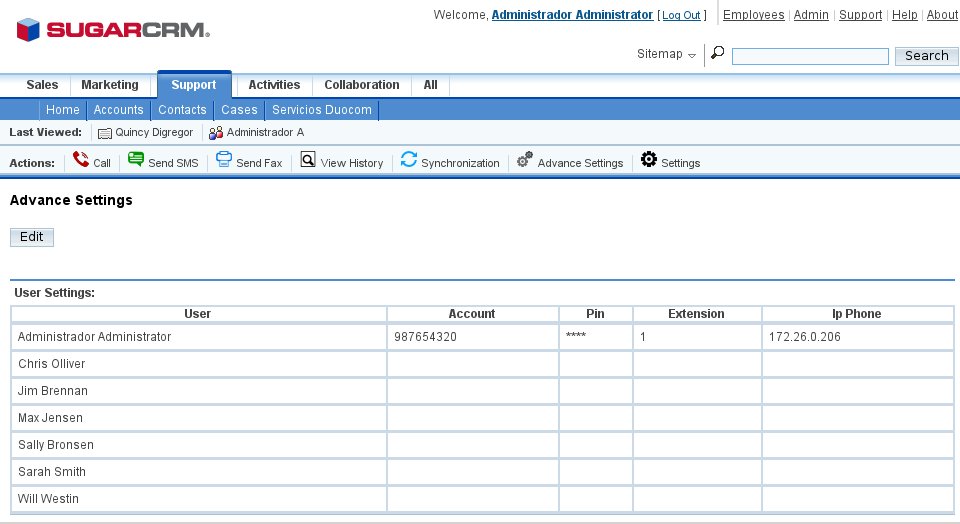This screenshot has height=524, width=960.
Task: Switch to the Sales tab
Action: (42, 86)
